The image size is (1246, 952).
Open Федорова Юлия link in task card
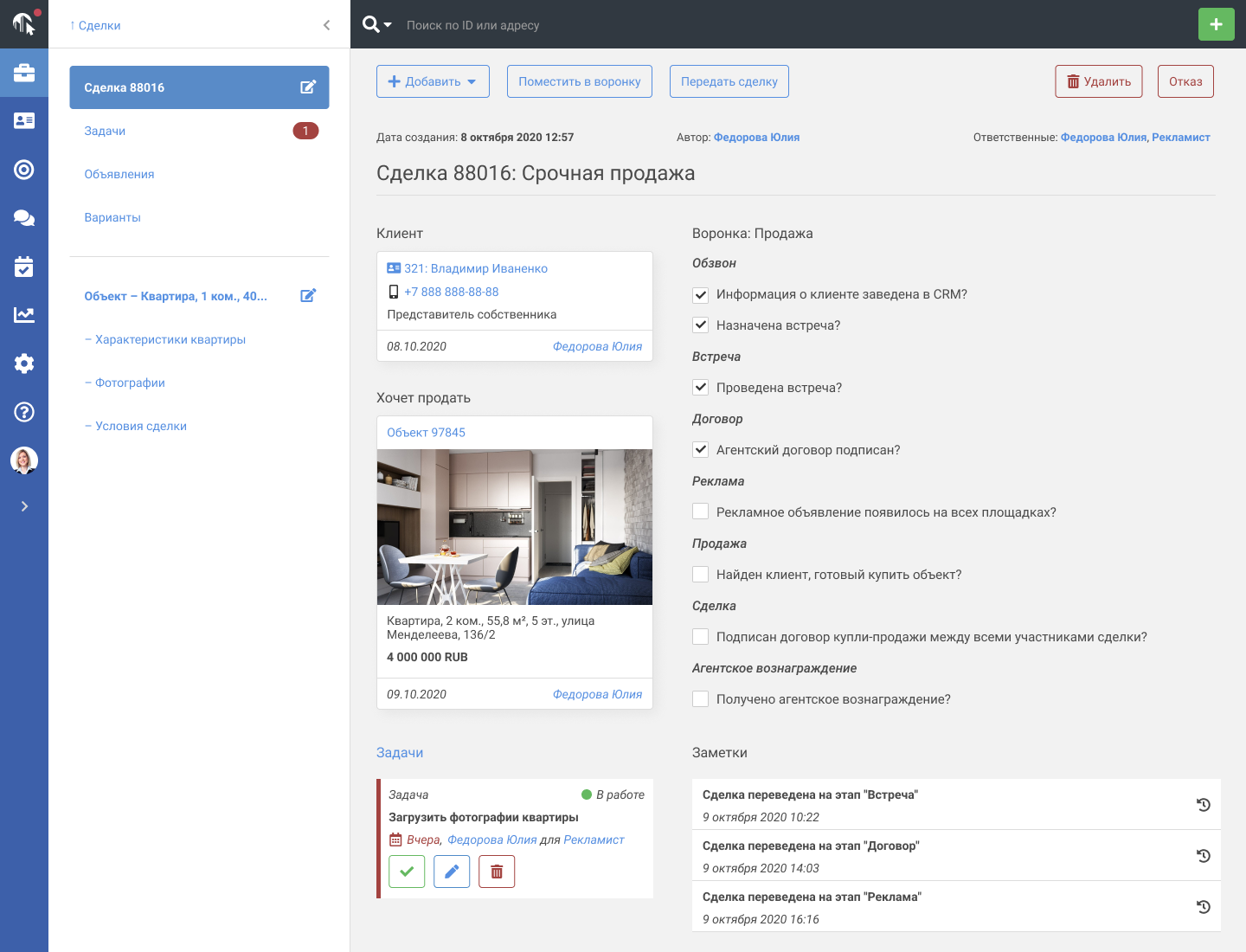pos(492,839)
